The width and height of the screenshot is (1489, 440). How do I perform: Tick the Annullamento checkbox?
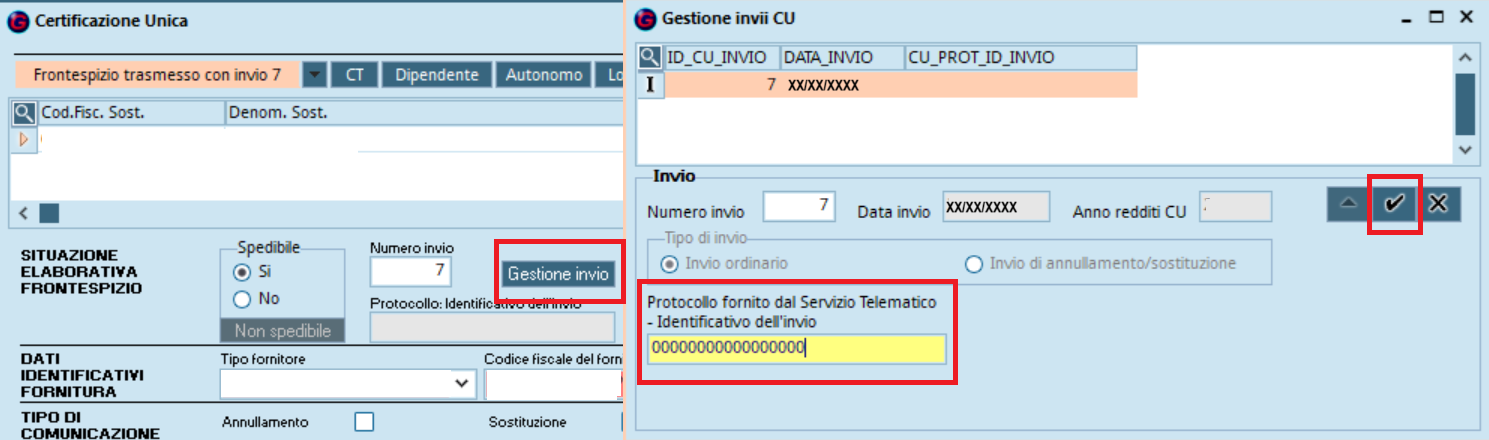[x=364, y=422]
